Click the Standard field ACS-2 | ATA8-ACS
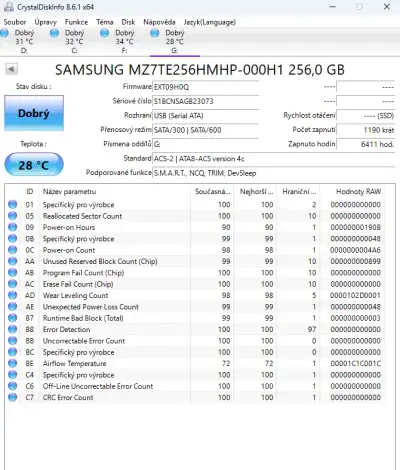 tap(273, 159)
